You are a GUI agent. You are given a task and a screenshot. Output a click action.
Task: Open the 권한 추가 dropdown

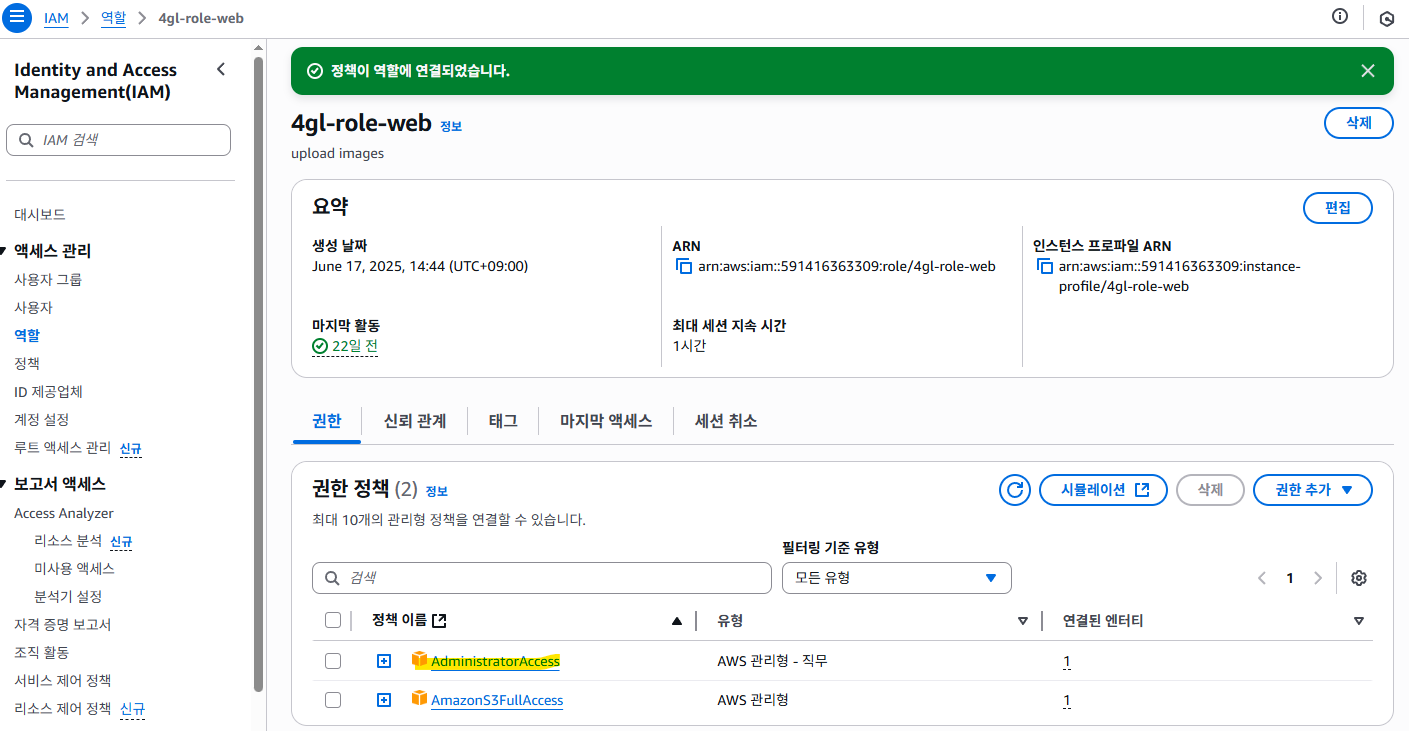[1312, 490]
